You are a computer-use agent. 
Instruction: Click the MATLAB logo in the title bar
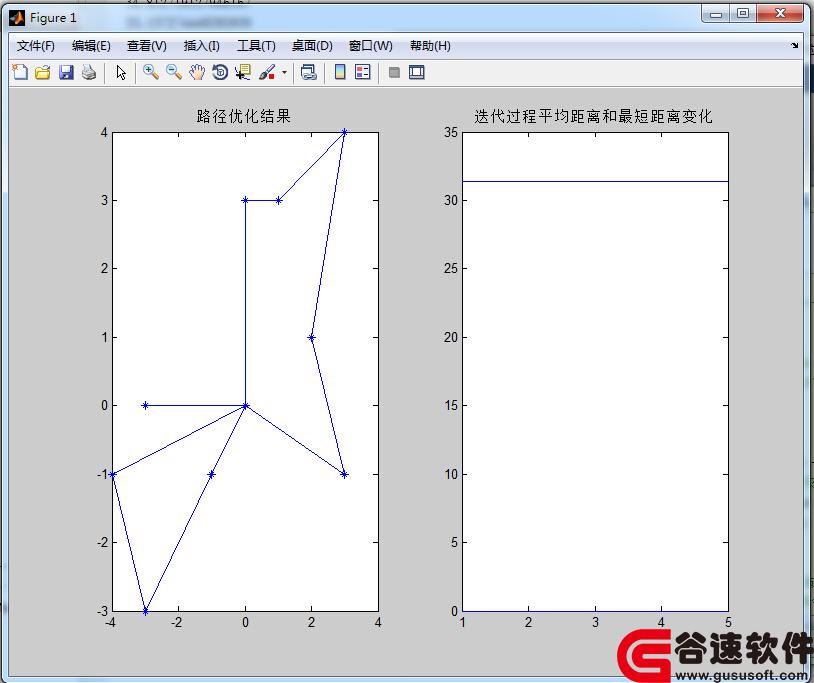click(17, 18)
